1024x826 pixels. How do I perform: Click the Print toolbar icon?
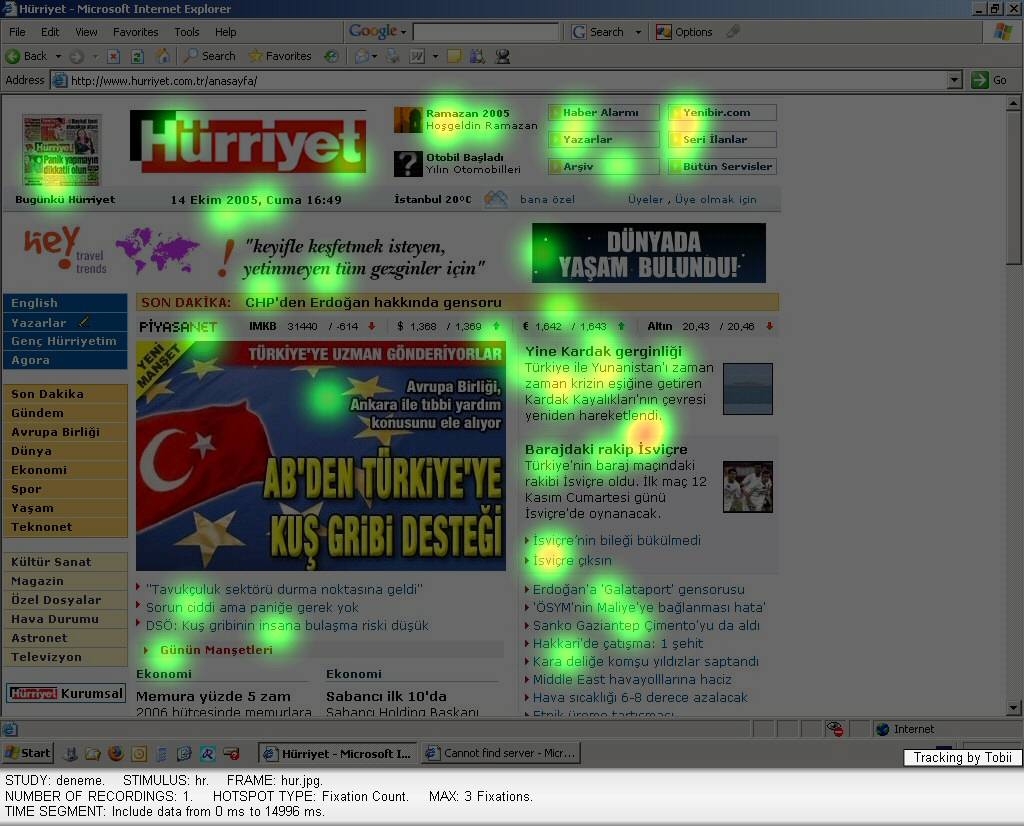click(x=392, y=56)
